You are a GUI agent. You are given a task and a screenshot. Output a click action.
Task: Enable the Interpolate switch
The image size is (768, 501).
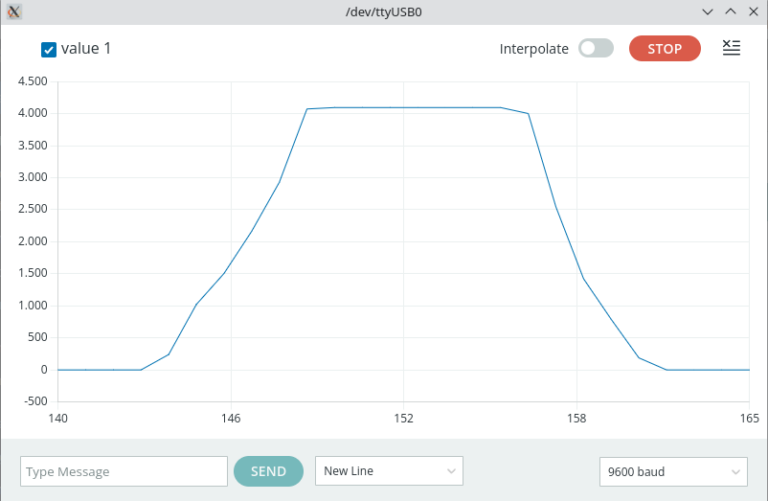pyautogui.click(x=596, y=48)
